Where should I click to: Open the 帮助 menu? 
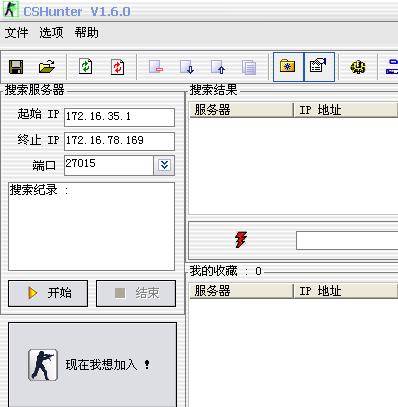click(x=86, y=33)
